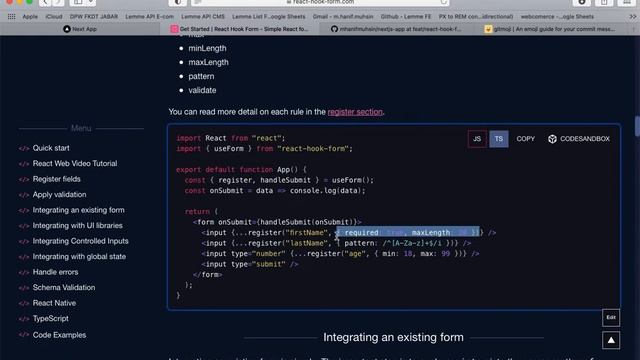The width and height of the screenshot is (640, 360).
Task: Click the icon beside Register fields
Action: click(x=24, y=179)
